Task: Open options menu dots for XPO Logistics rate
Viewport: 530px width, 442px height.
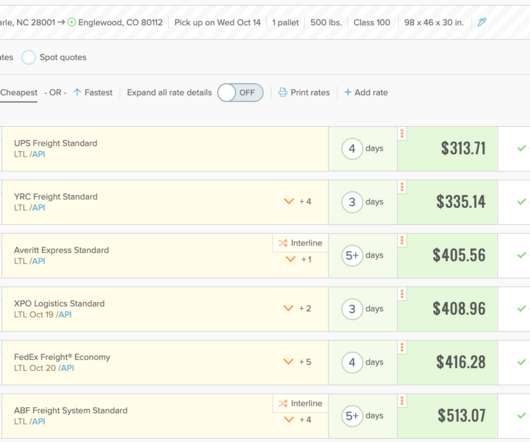Action: tap(402, 294)
